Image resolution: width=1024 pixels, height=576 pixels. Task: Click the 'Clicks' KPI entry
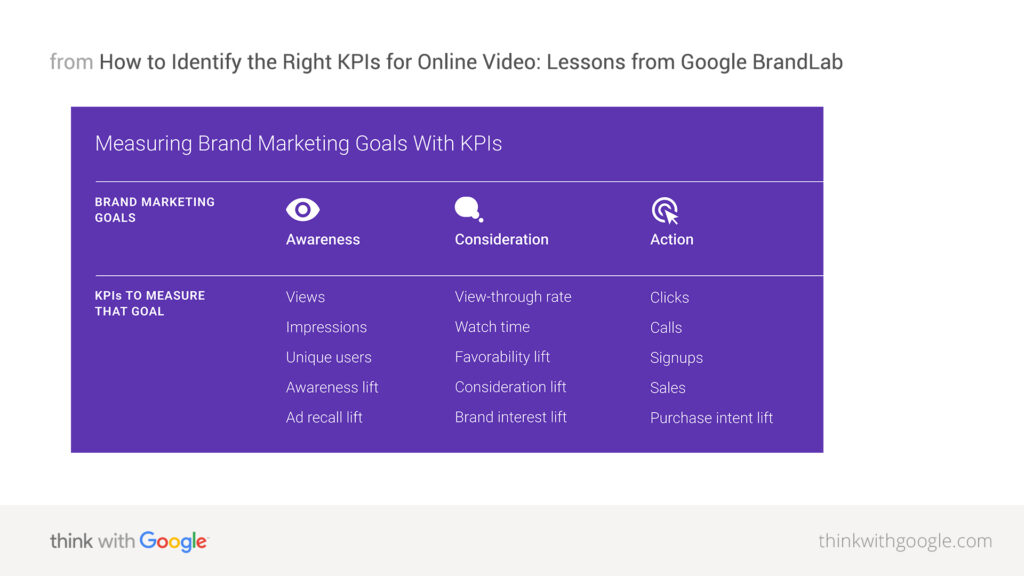coord(669,298)
